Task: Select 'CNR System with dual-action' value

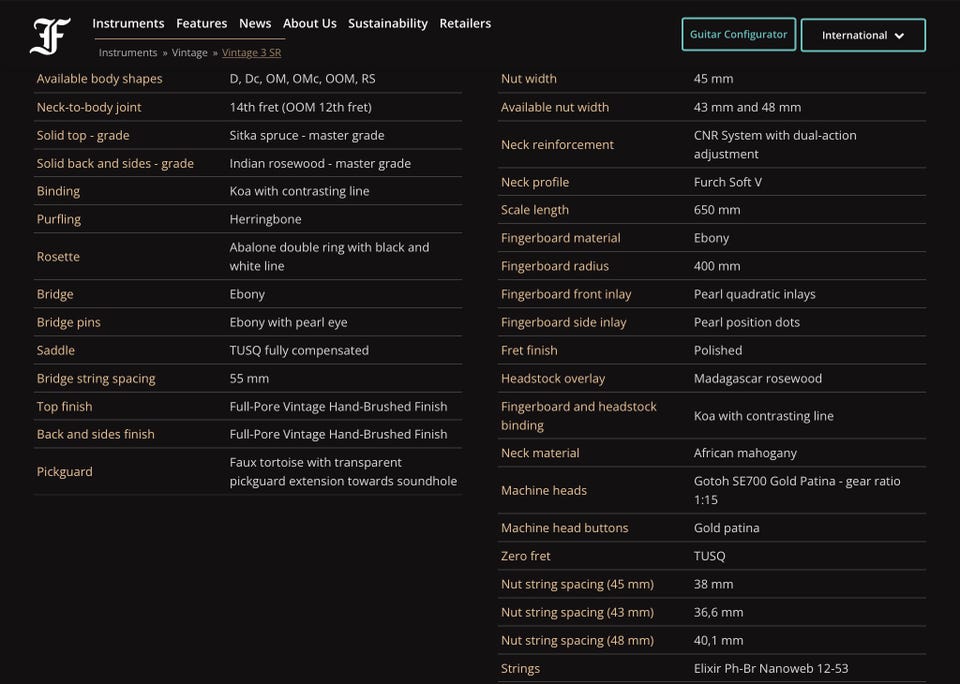Action: coord(775,145)
